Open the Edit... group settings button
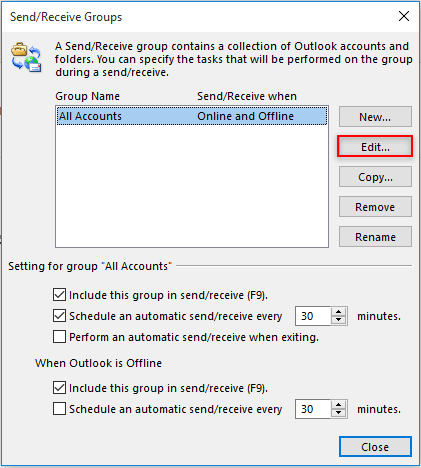This screenshot has width=421, height=468. coord(375,147)
